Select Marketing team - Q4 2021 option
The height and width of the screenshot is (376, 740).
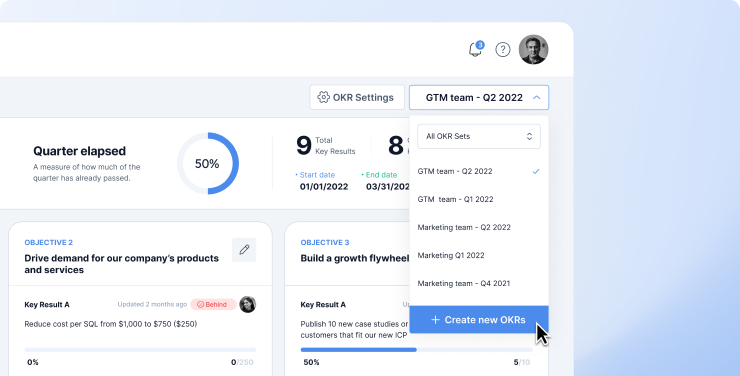point(479,283)
